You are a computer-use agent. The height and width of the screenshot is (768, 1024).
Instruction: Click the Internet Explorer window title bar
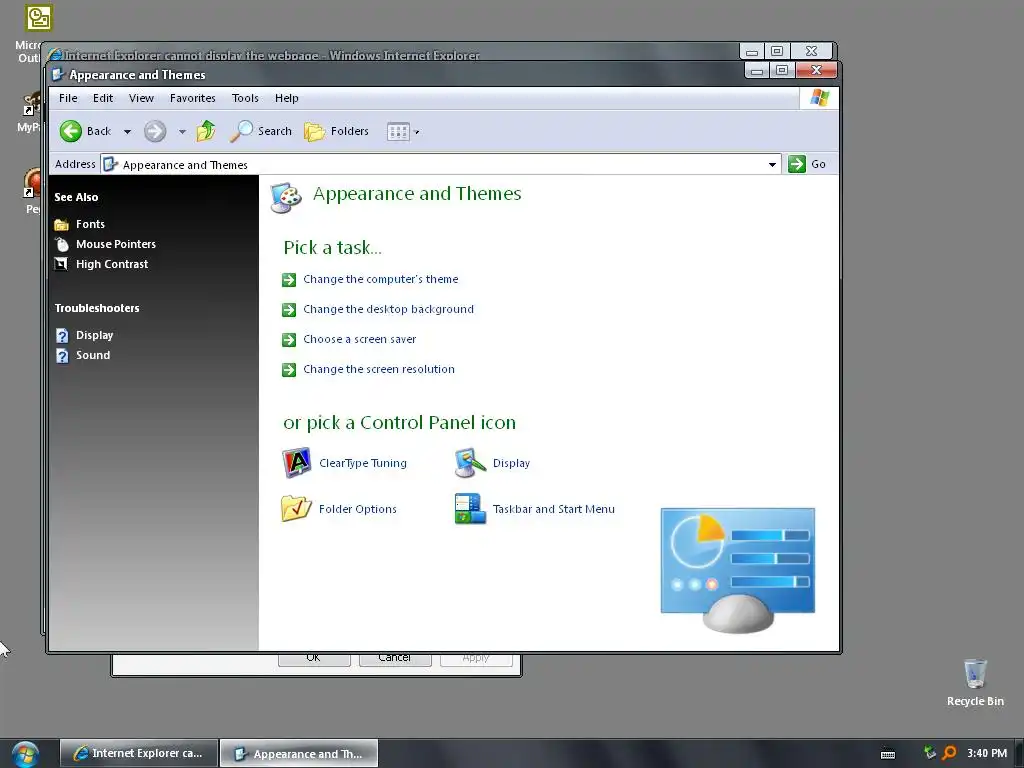coord(392,54)
